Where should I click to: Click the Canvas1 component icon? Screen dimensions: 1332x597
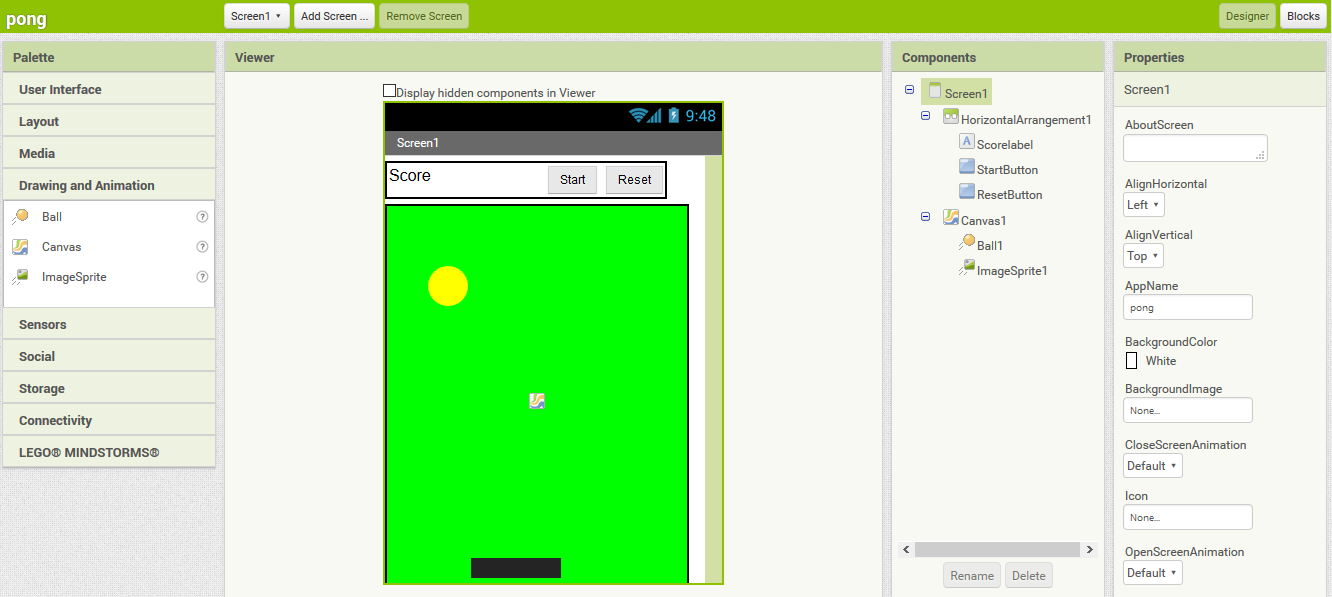click(951, 218)
